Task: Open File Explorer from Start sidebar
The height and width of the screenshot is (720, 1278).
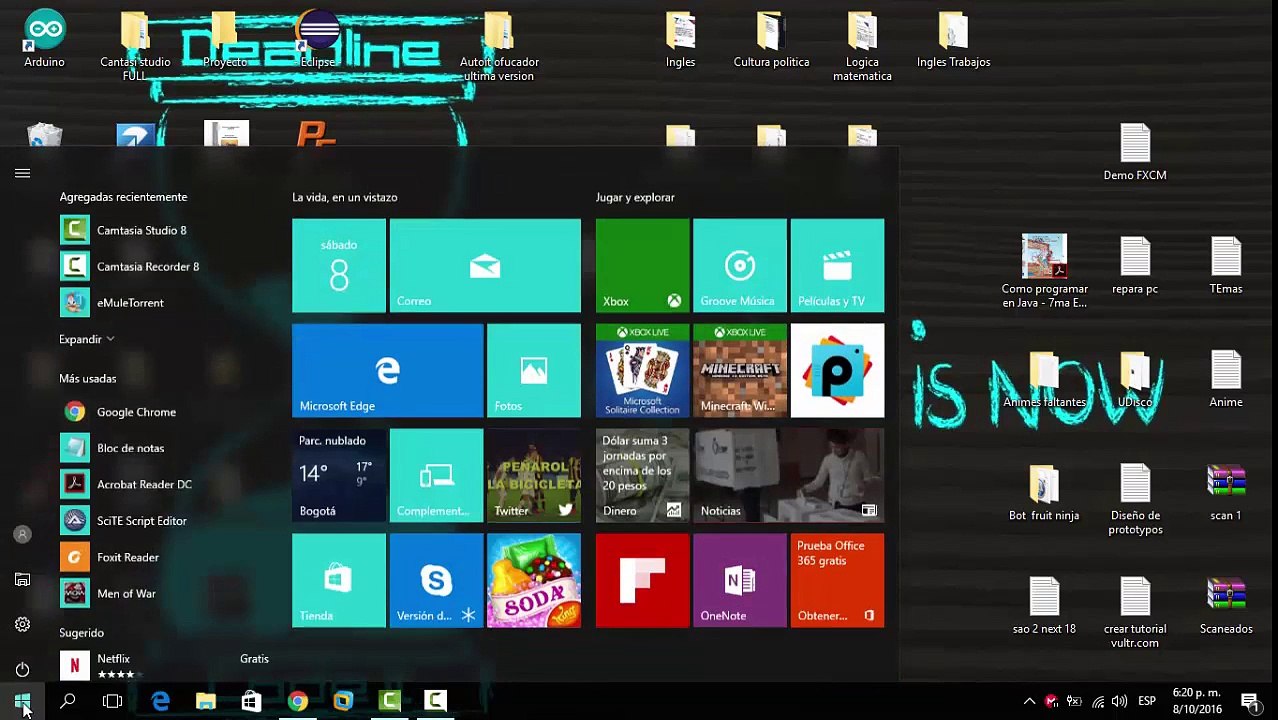Action: [x=22, y=580]
